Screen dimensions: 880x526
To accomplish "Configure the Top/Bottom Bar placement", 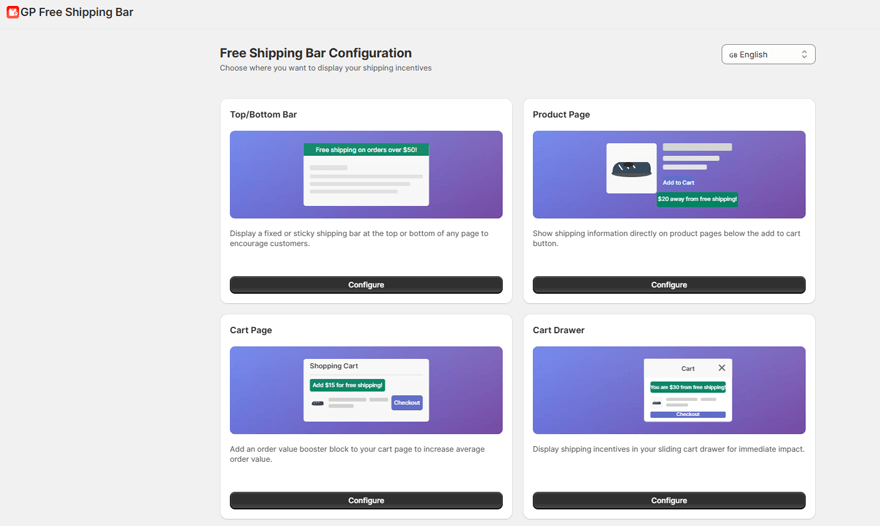I will click(366, 285).
